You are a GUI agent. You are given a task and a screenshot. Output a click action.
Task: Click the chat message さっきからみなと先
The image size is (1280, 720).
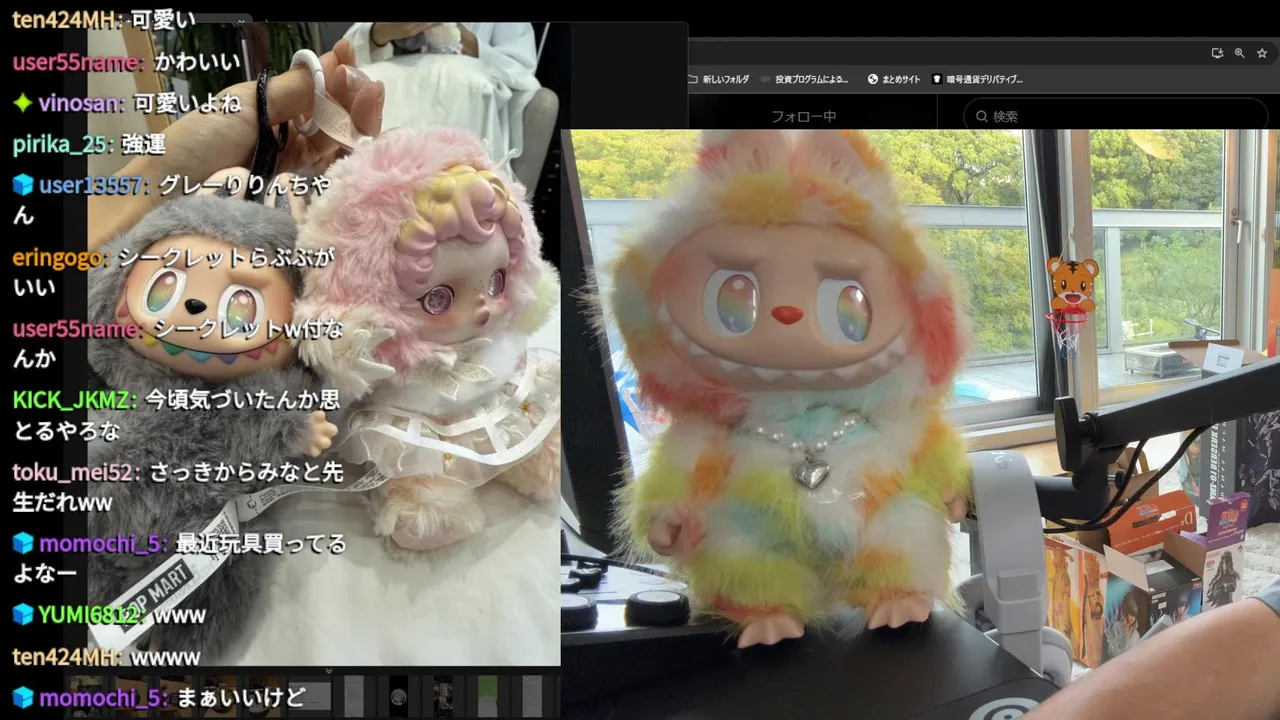pos(246,472)
